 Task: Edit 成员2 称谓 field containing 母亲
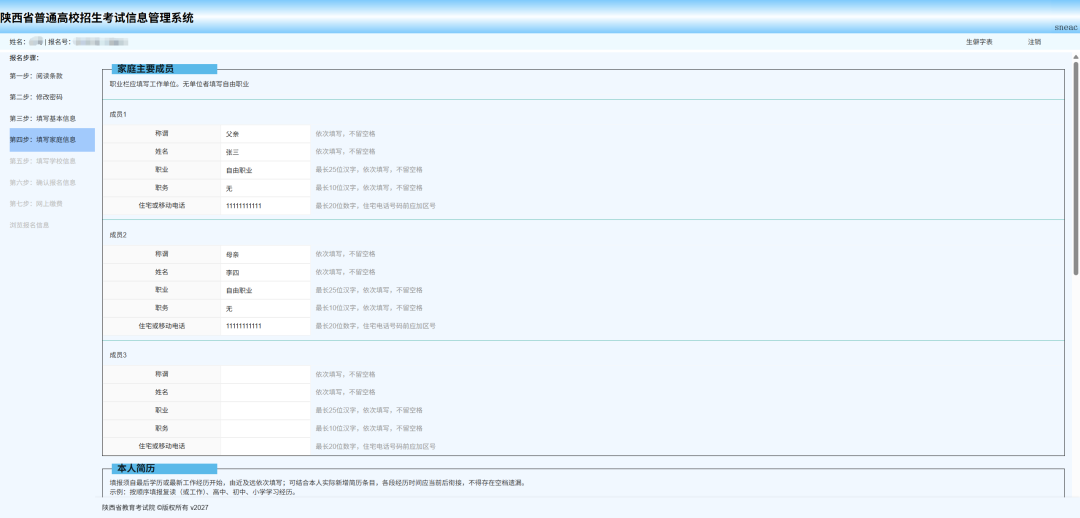pyautogui.click(x=265, y=254)
